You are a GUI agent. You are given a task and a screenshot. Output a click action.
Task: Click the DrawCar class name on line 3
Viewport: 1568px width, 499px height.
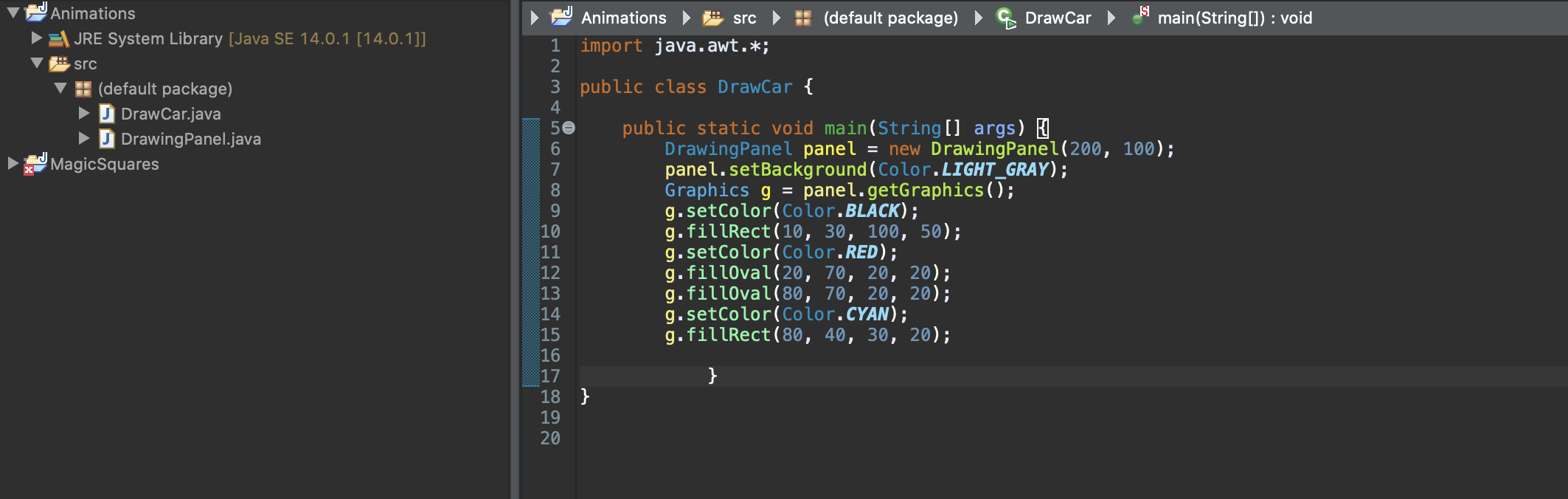(x=755, y=87)
